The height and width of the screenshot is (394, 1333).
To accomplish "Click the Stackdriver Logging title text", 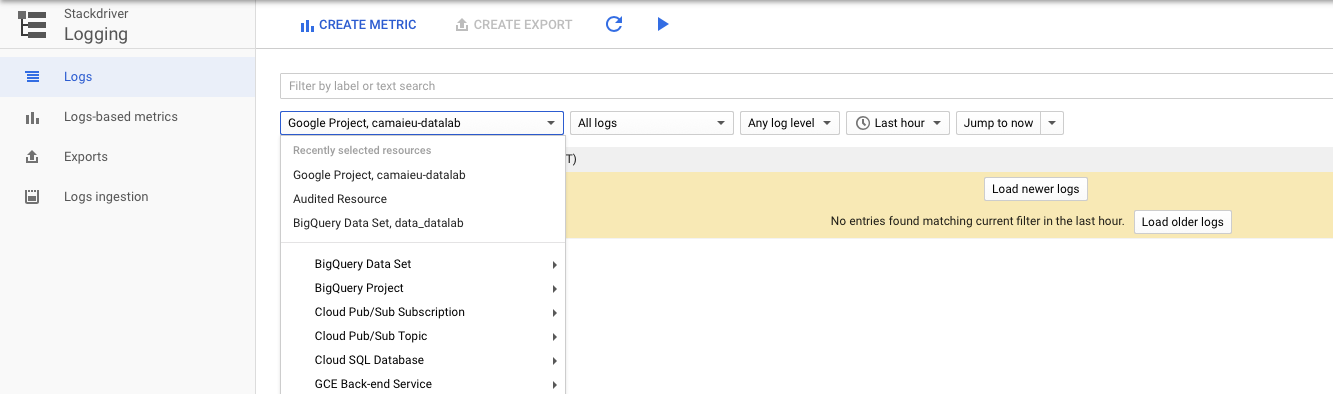I will click(96, 26).
